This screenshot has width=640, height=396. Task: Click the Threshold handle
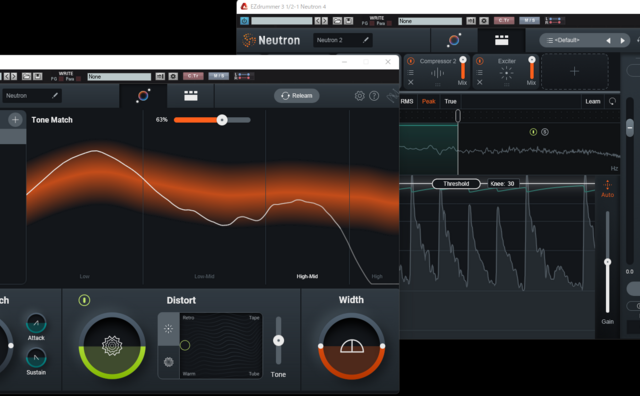pyautogui.click(x=456, y=184)
